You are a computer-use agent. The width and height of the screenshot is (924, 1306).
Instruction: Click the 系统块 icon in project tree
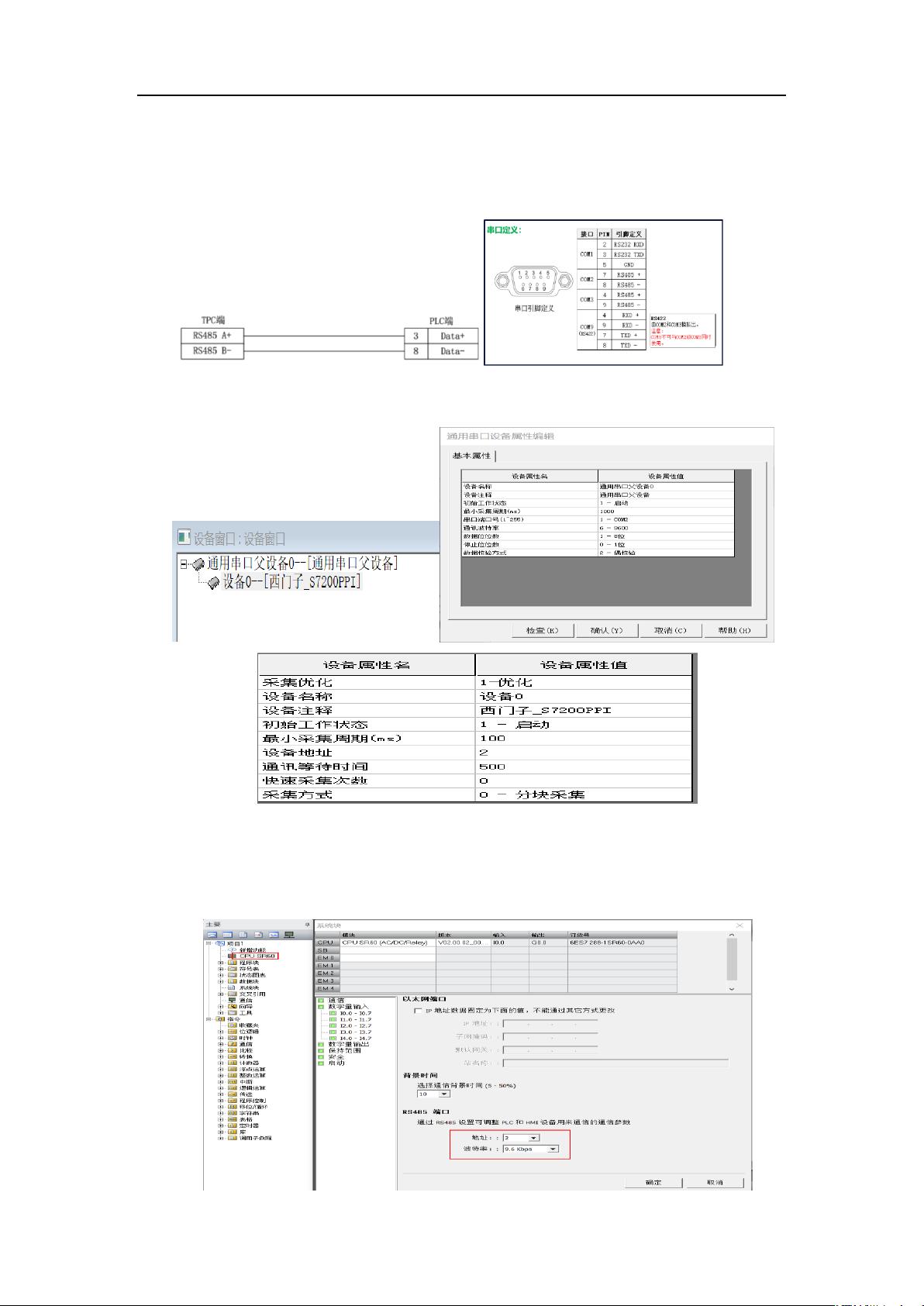point(232,987)
